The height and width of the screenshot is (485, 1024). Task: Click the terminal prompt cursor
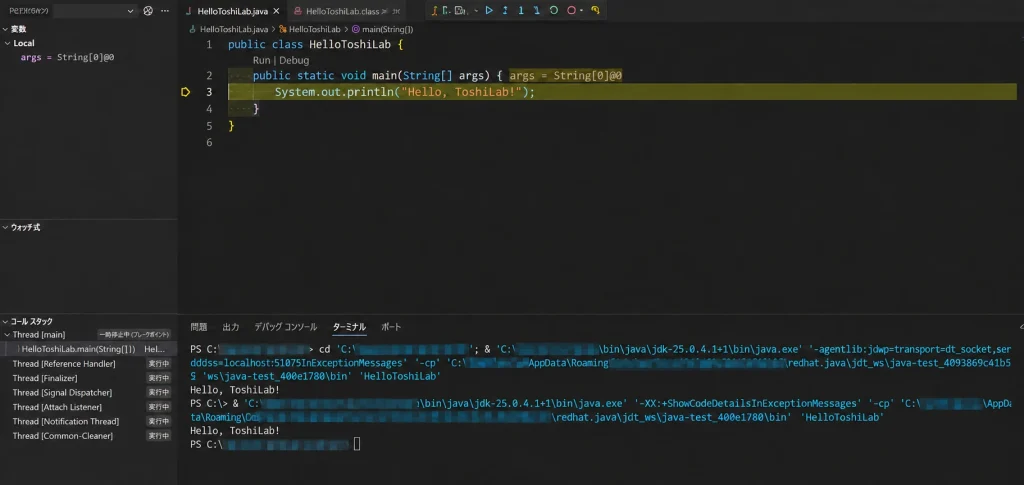(x=357, y=445)
